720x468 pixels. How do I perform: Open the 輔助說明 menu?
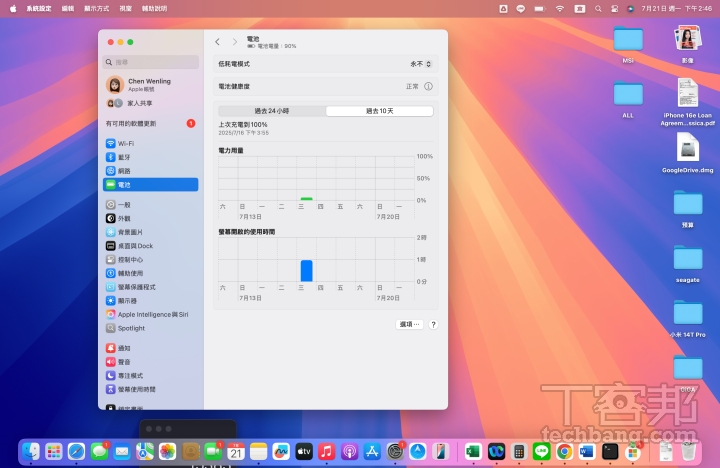[x=154, y=8]
